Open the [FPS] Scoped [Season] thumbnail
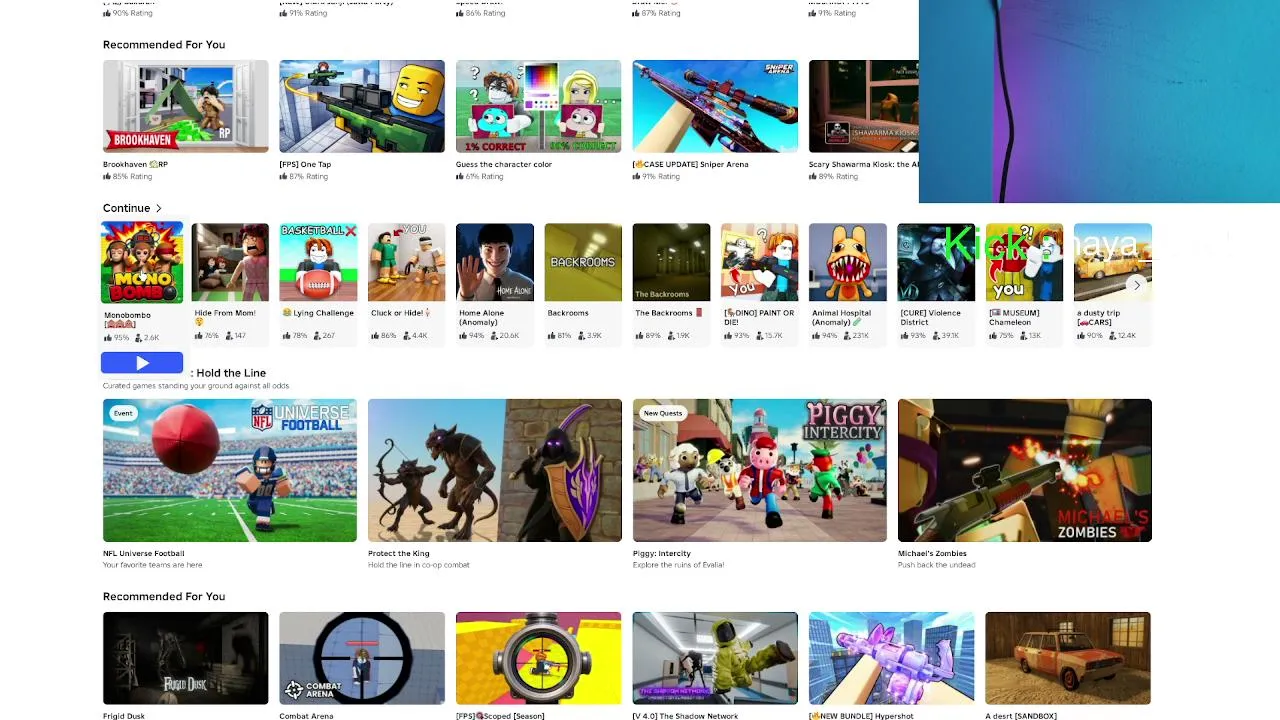This screenshot has height=720, width=1280. pos(538,658)
